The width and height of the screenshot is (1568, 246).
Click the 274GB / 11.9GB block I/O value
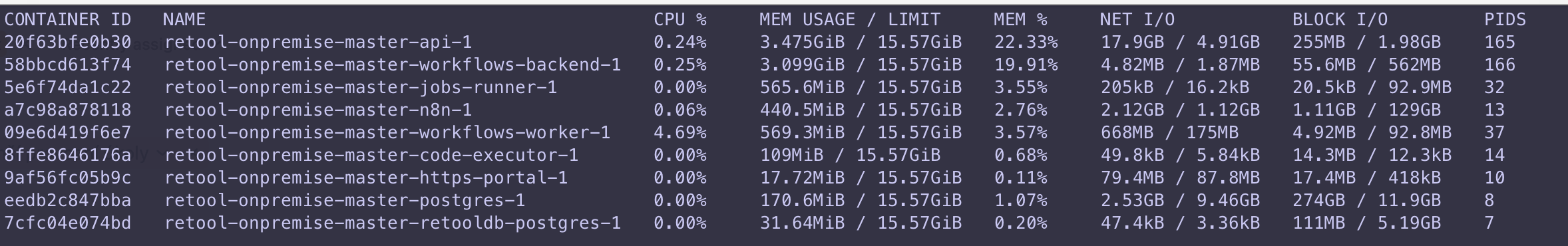point(1366,201)
